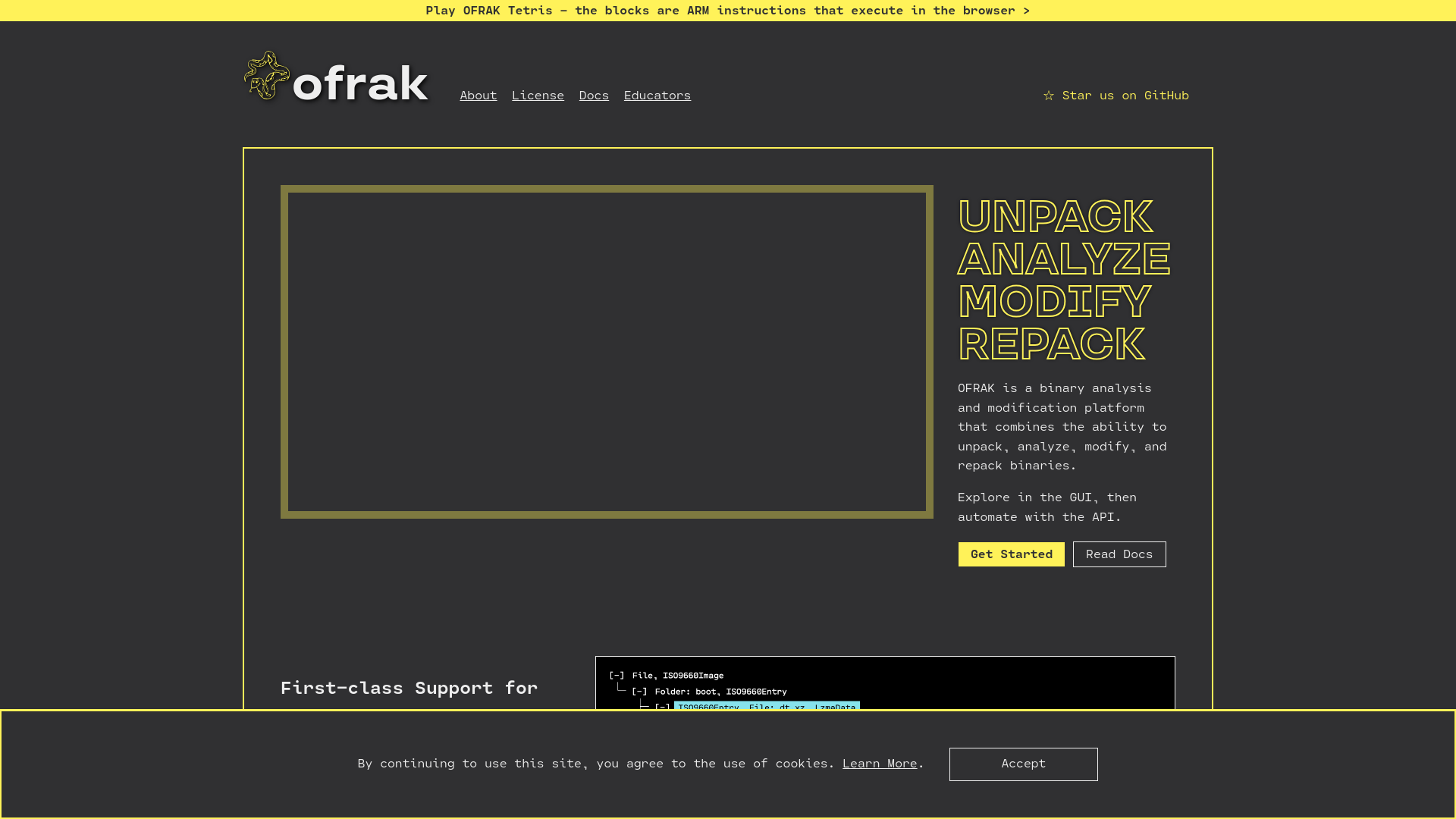This screenshot has height=819, width=1456.
Task: Click the UNPACK ANALYZE MODIFY REPACK heading
Action: tap(1064, 280)
